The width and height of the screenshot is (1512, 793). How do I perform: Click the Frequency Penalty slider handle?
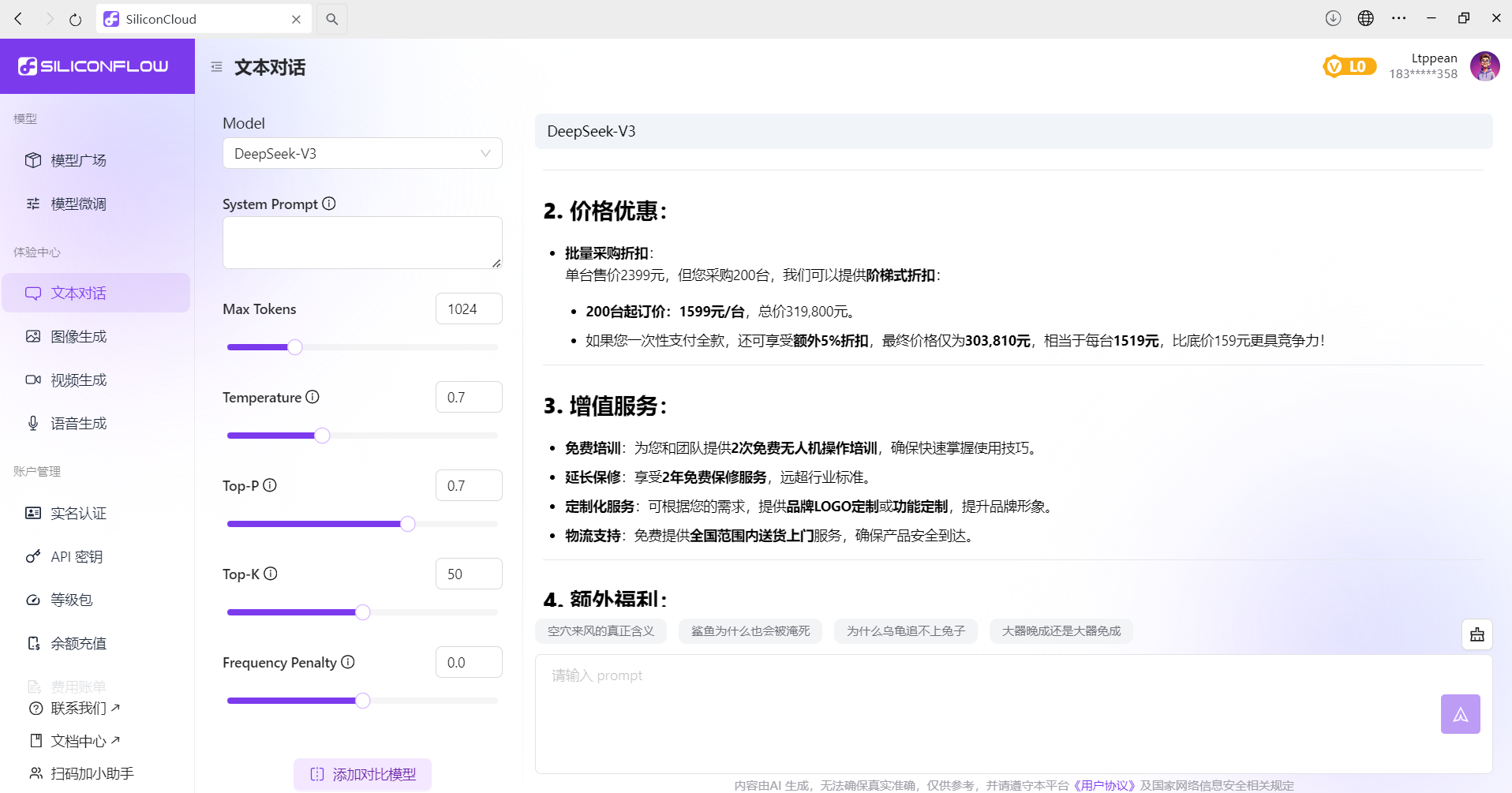coord(363,701)
